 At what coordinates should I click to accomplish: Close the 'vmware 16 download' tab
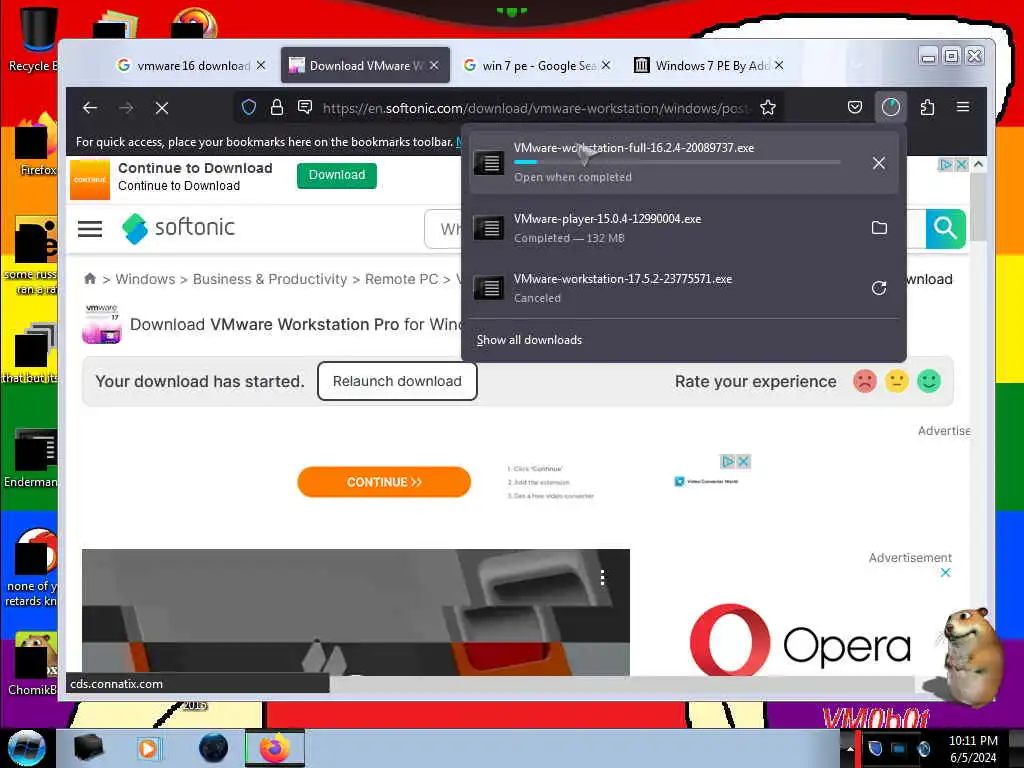pos(261,65)
